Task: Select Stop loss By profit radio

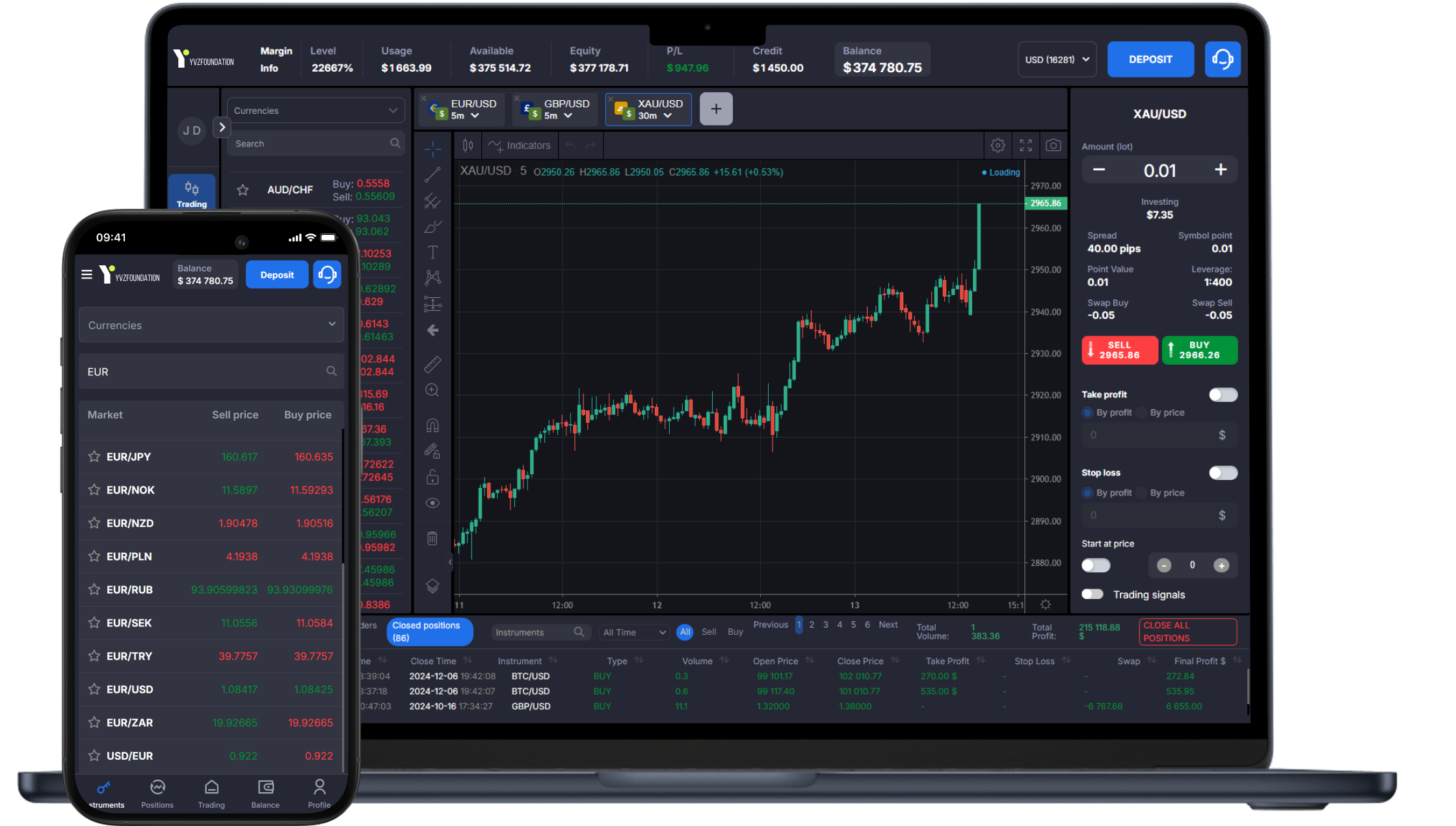Action: tap(1087, 493)
